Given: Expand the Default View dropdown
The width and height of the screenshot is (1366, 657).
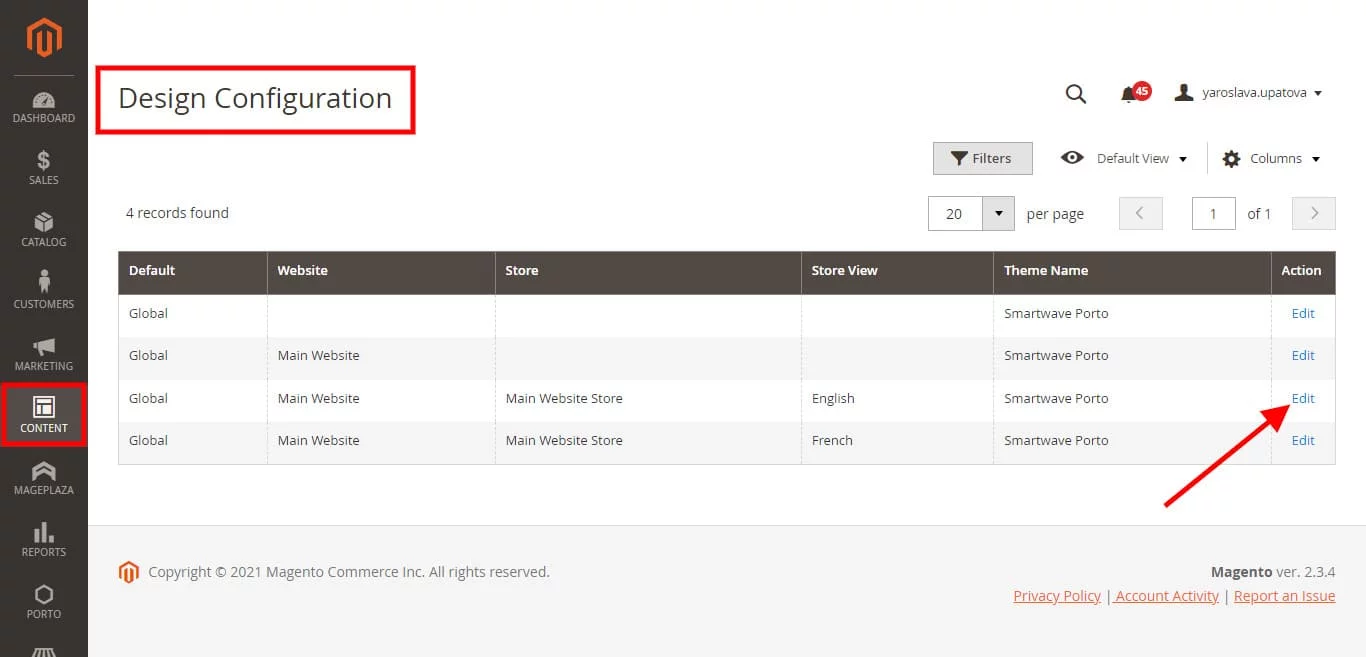Looking at the screenshot, I should click(x=1125, y=158).
